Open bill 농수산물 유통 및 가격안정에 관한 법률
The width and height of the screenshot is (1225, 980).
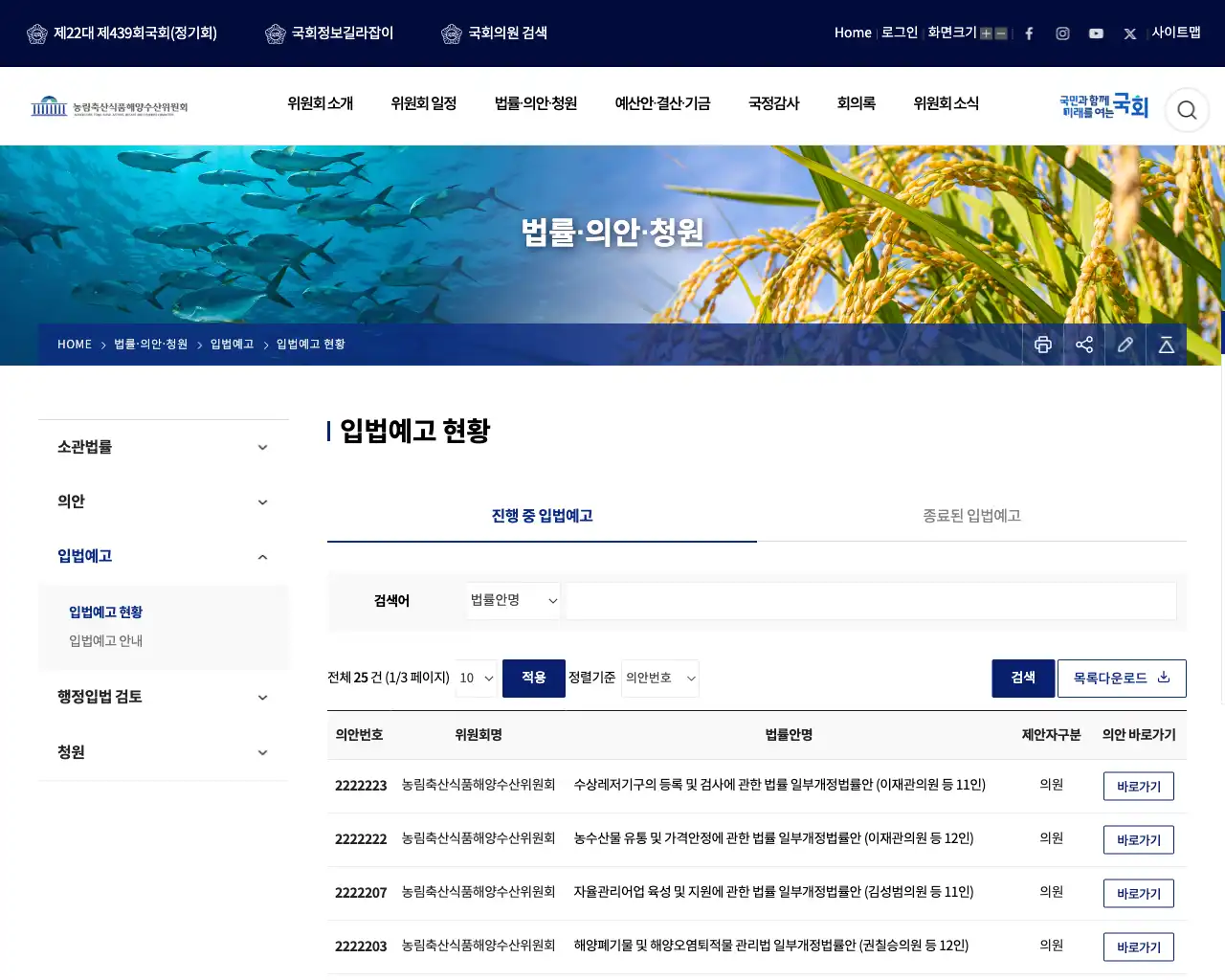pyautogui.click(x=773, y=838)
